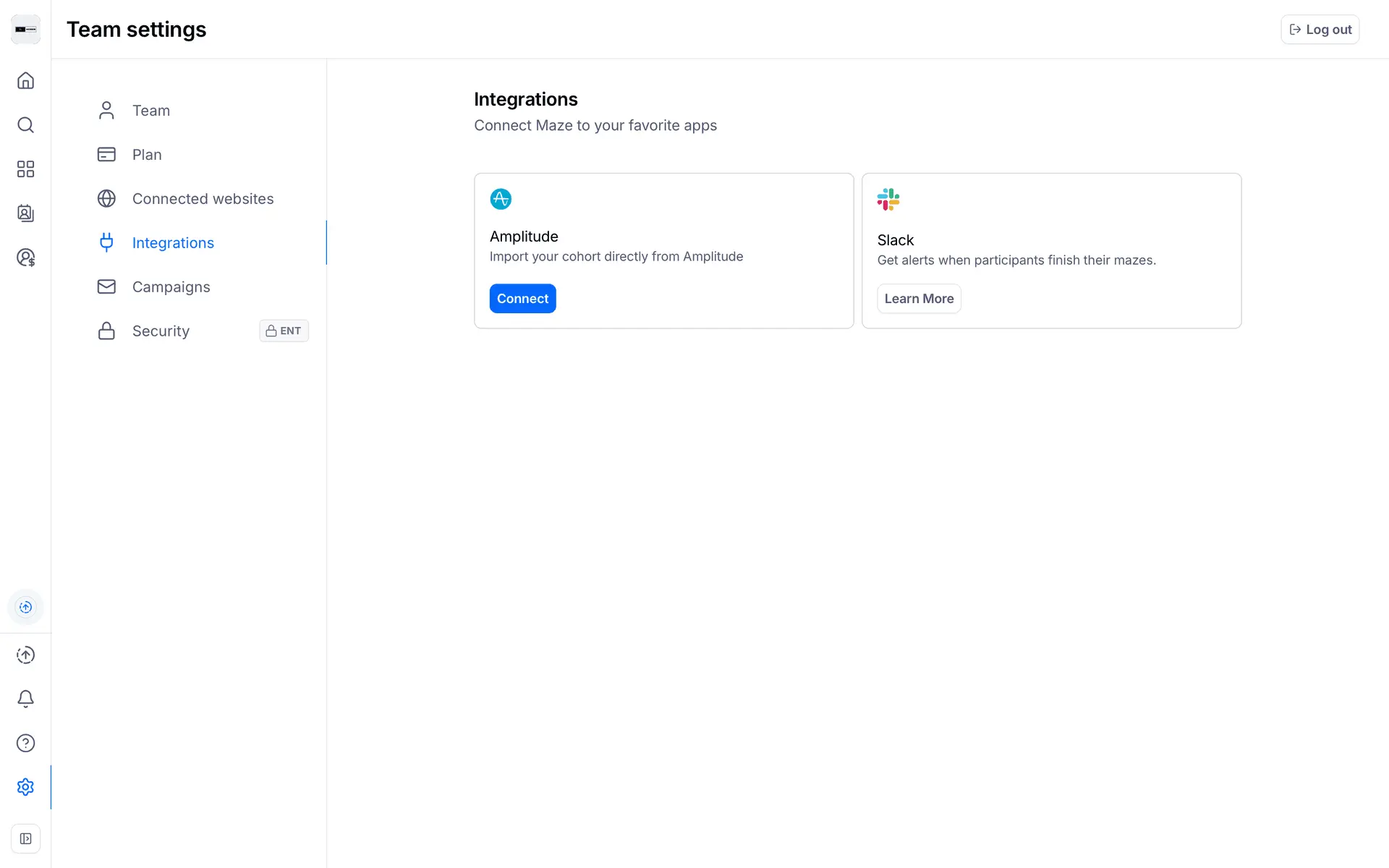
Task: Click the highlighted circular upgrade icon
Action: pyautogui.click(x=25, y=607)
